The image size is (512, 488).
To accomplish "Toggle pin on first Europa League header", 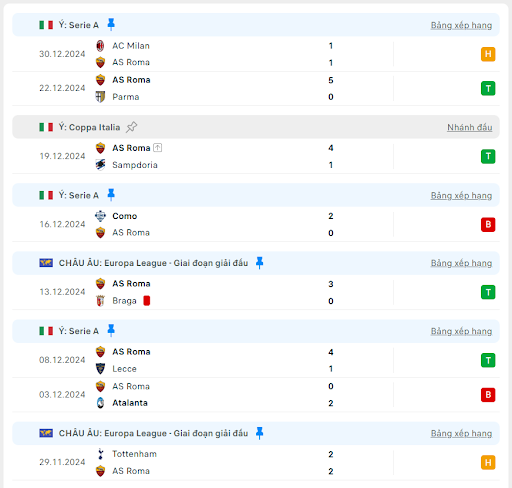I will (259, 263).
